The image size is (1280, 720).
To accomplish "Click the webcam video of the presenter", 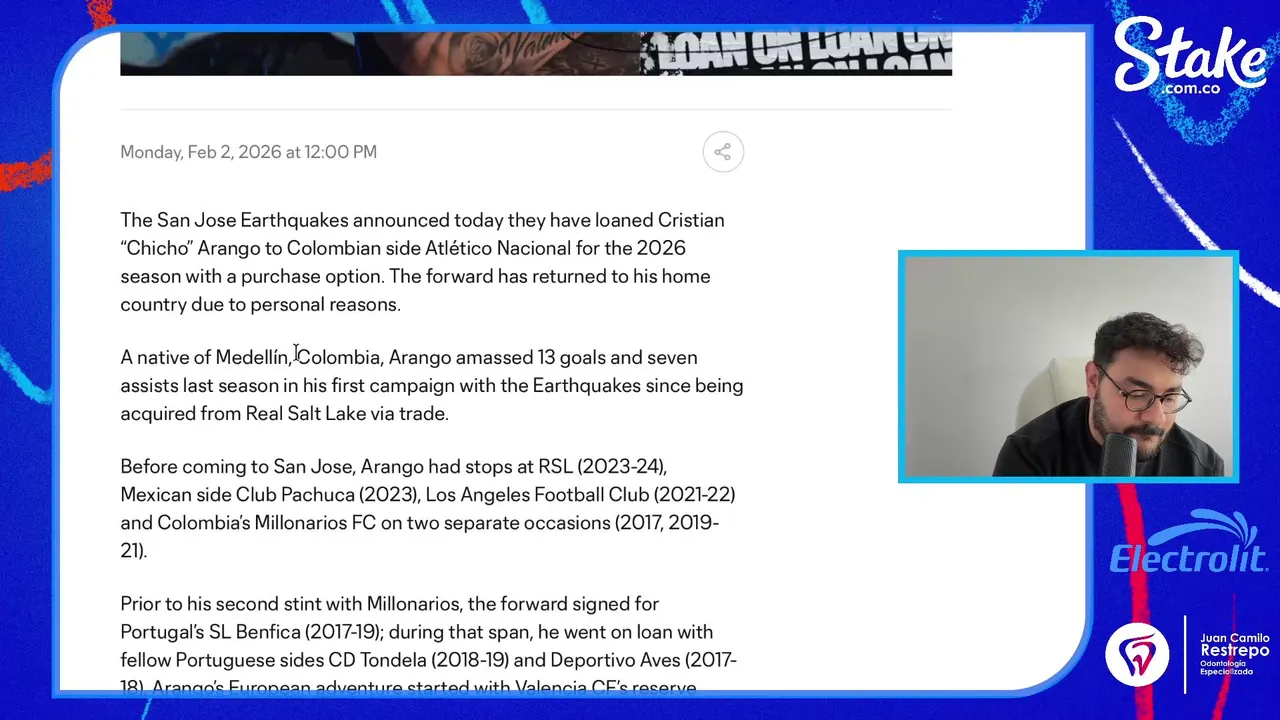I will pos(1068,367).
